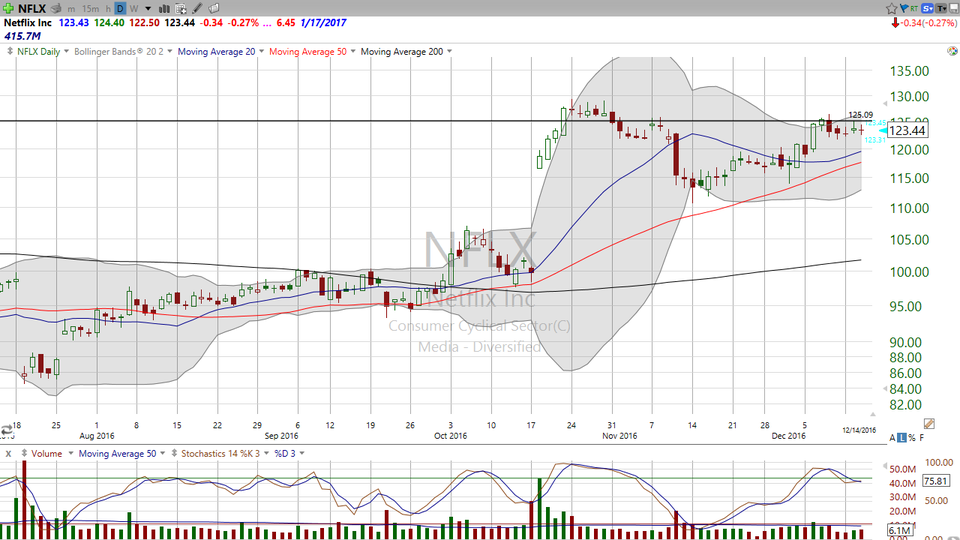960x540 pixels.
Task: Toggle the favorite star icon
Action: (891, 9)
